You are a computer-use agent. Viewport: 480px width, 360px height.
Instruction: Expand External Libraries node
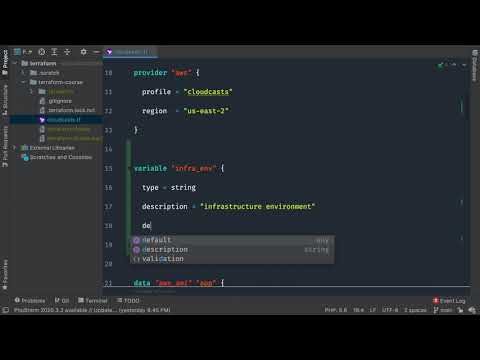15,148
